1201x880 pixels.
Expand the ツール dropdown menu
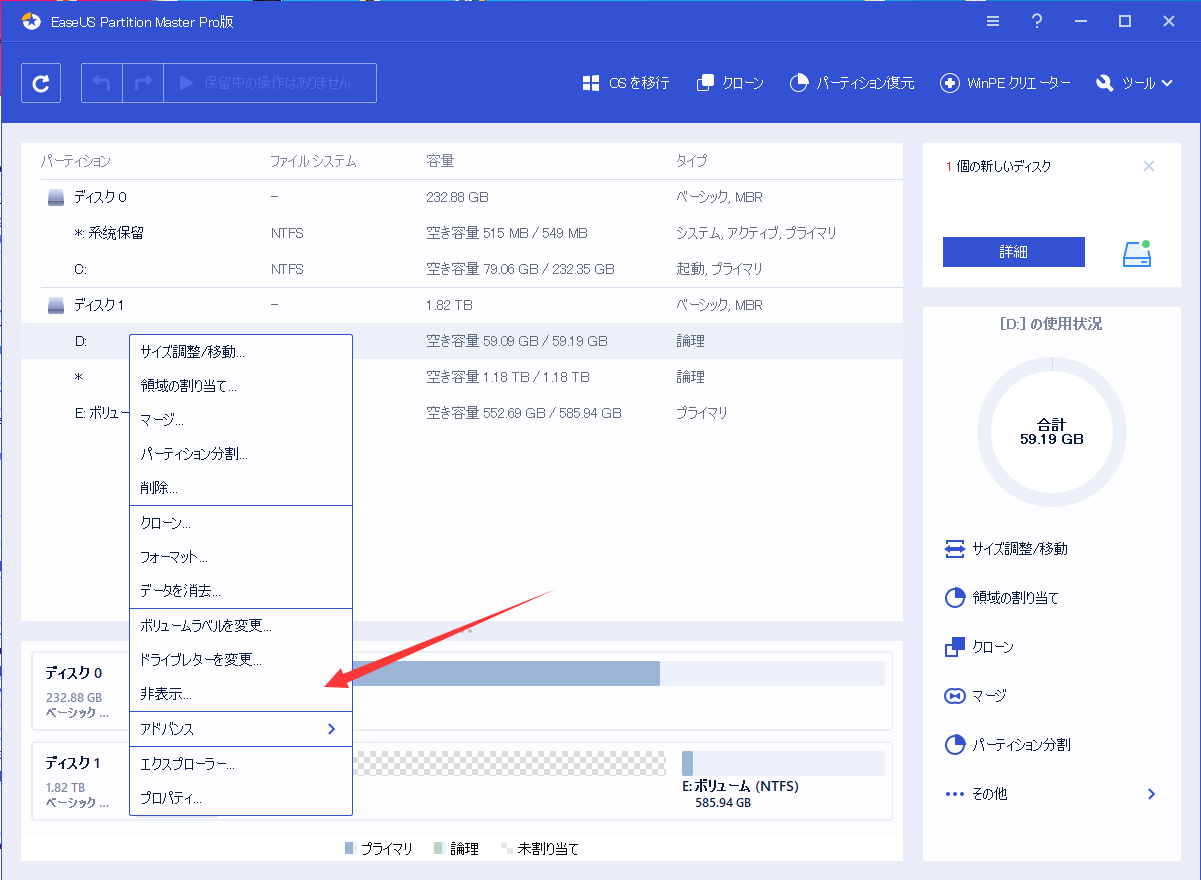(x=1134, y=83)
